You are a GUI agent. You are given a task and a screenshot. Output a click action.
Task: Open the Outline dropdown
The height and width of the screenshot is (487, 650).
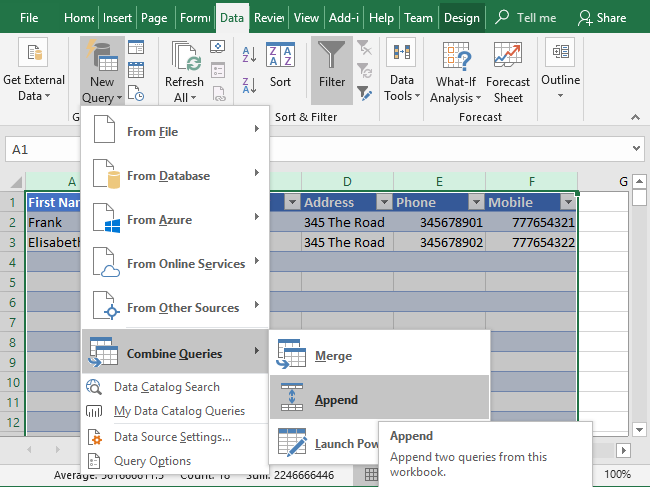click(x=560, y=69)
